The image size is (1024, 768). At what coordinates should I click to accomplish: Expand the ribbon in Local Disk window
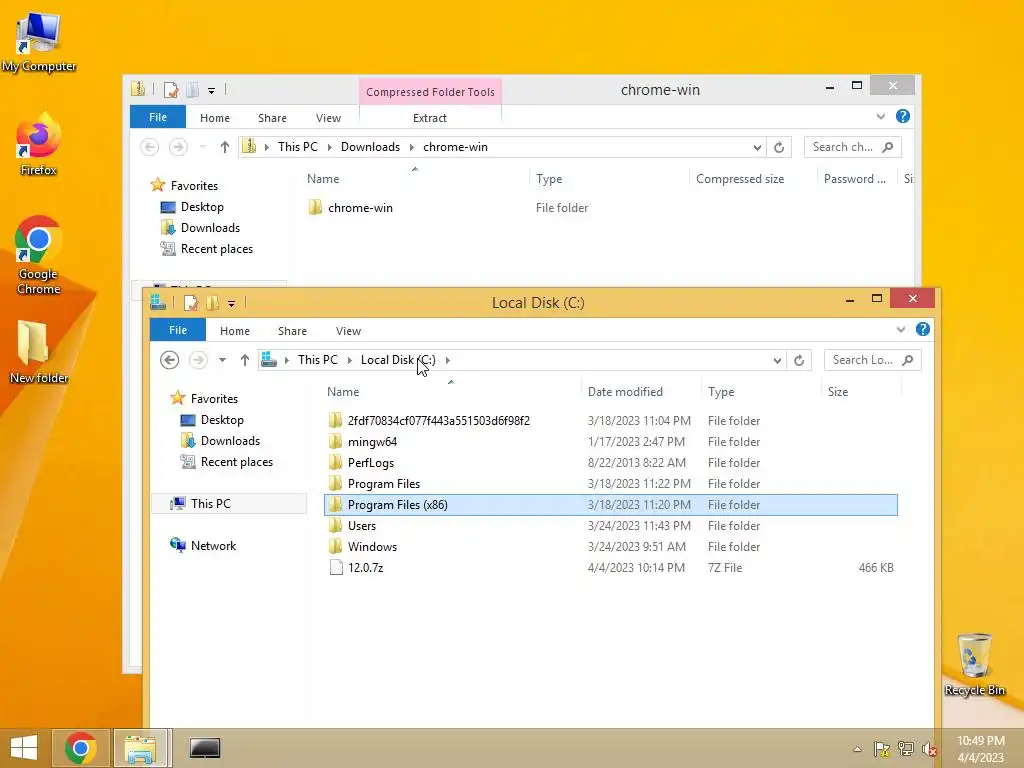tap(901, 330)
